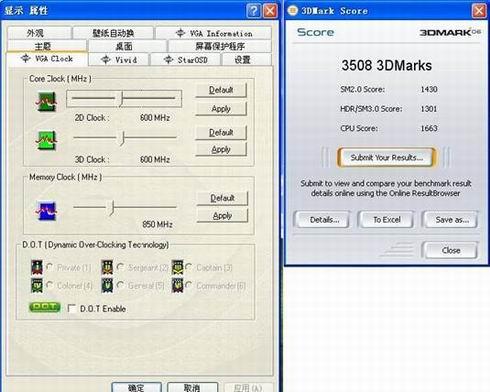The width and height of the screenshot is (490, 392).
Task: Click Apply for the Memory Clock
Action: 222,216
